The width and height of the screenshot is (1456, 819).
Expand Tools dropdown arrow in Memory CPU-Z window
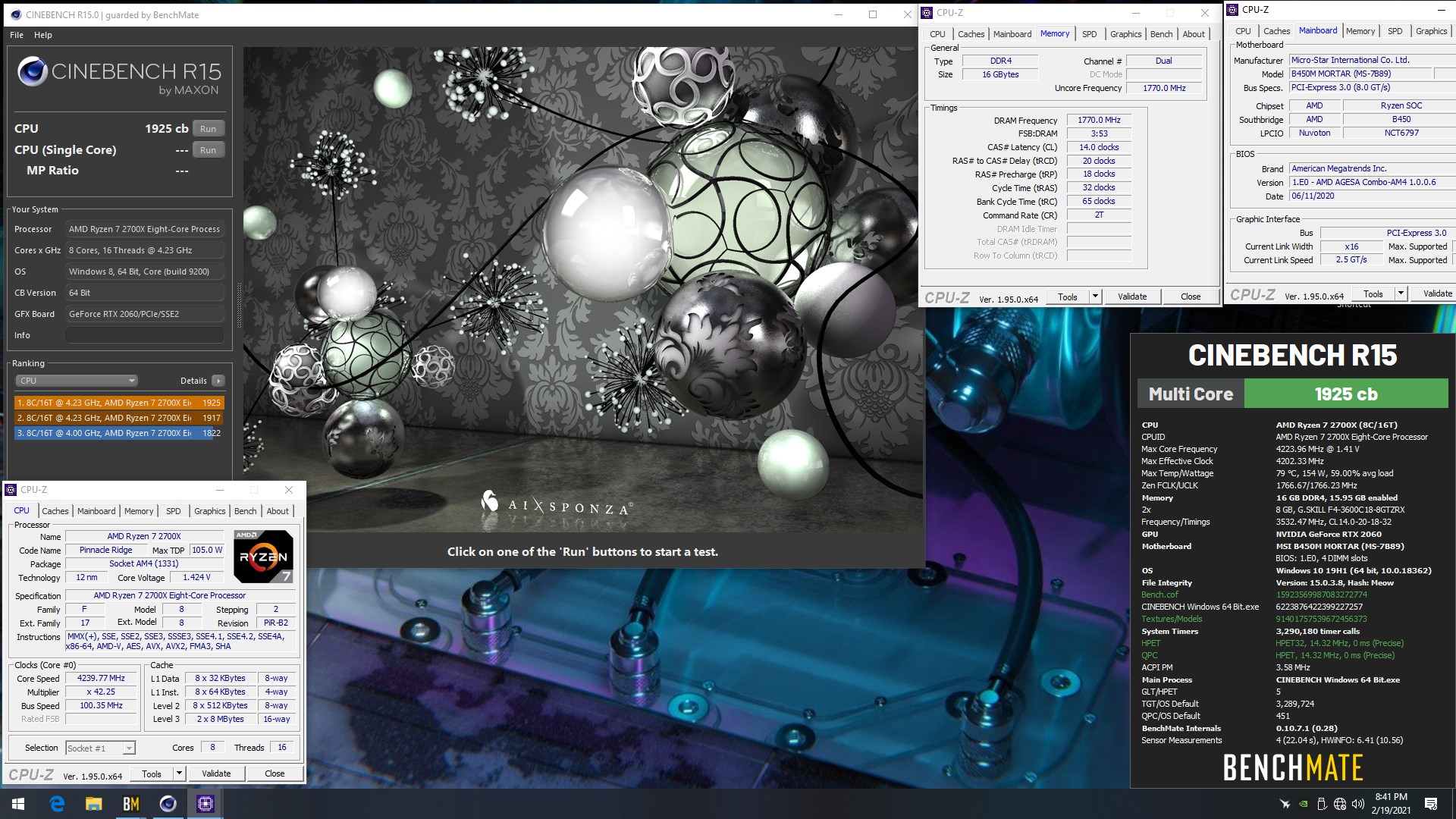(x=1095, y=297)
